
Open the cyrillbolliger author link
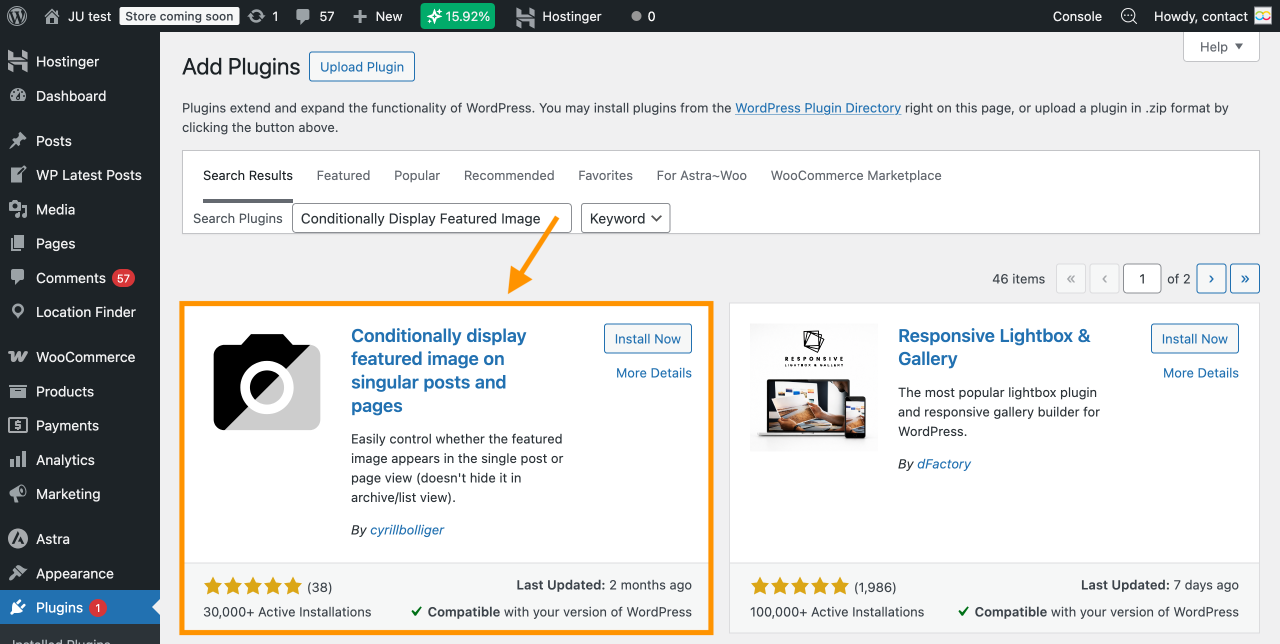point(406,529)
